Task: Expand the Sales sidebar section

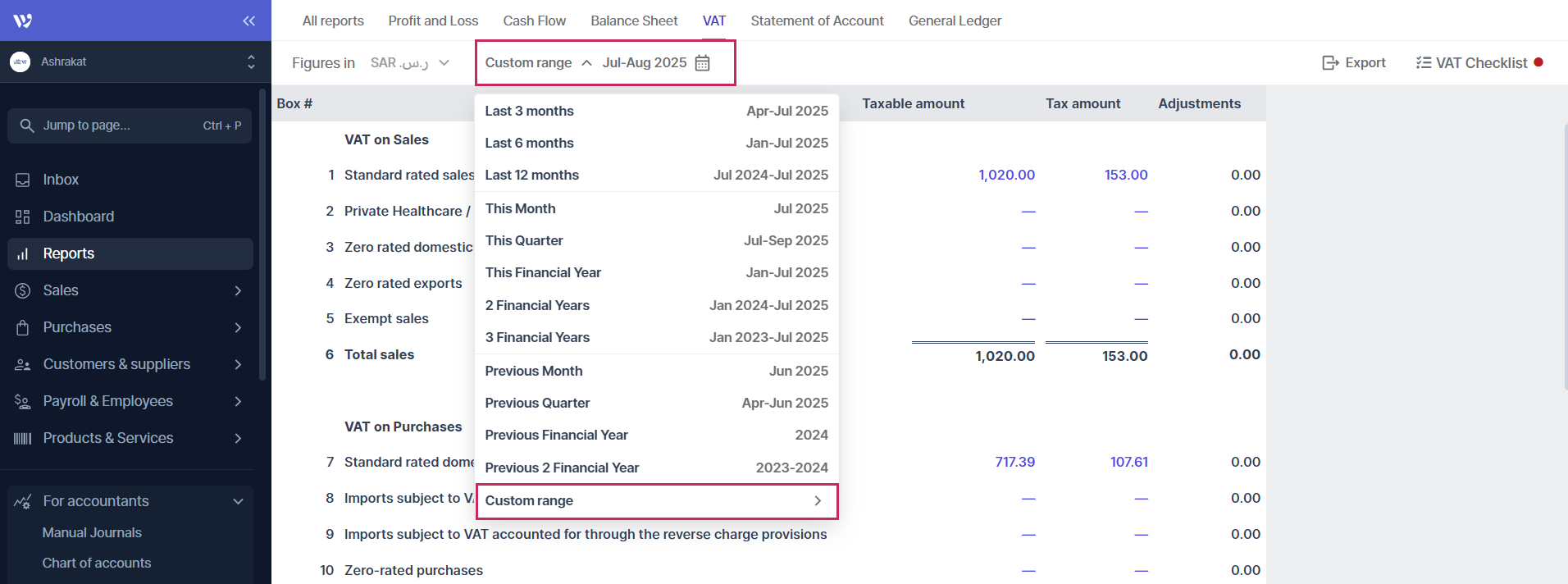Action: click(238, 290)
